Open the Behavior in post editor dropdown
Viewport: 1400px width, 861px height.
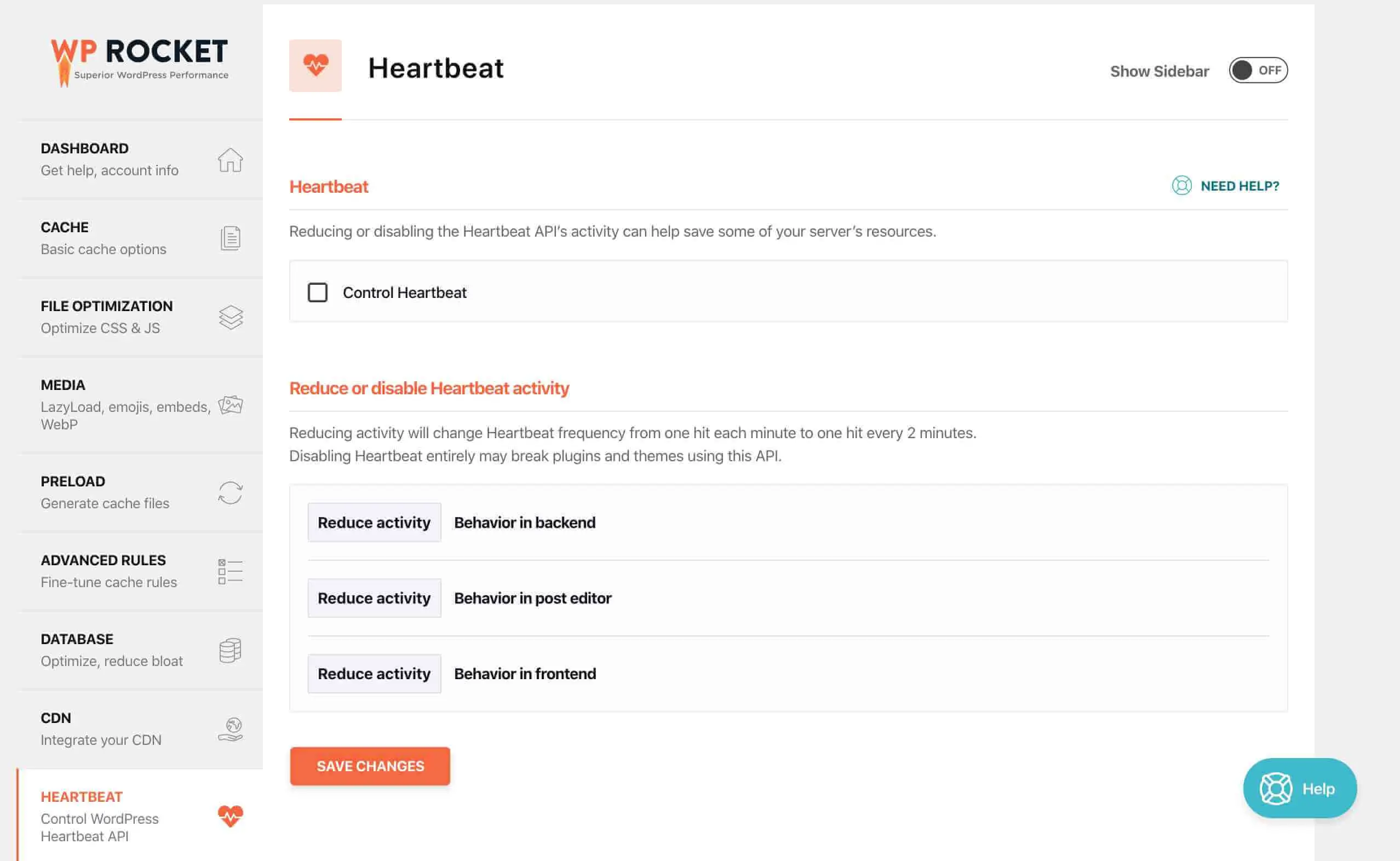coord(374,598)
